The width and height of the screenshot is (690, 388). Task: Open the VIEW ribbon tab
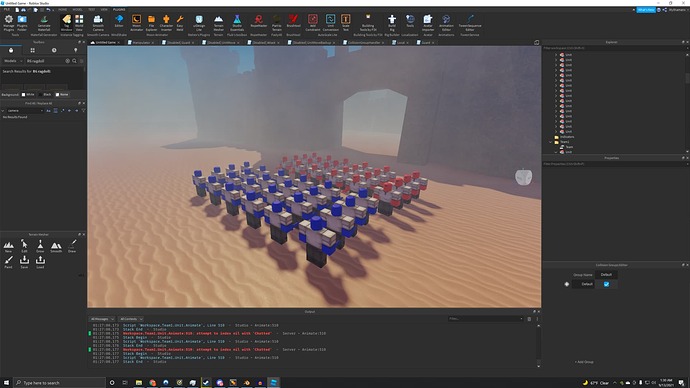(x=104, y=10)
